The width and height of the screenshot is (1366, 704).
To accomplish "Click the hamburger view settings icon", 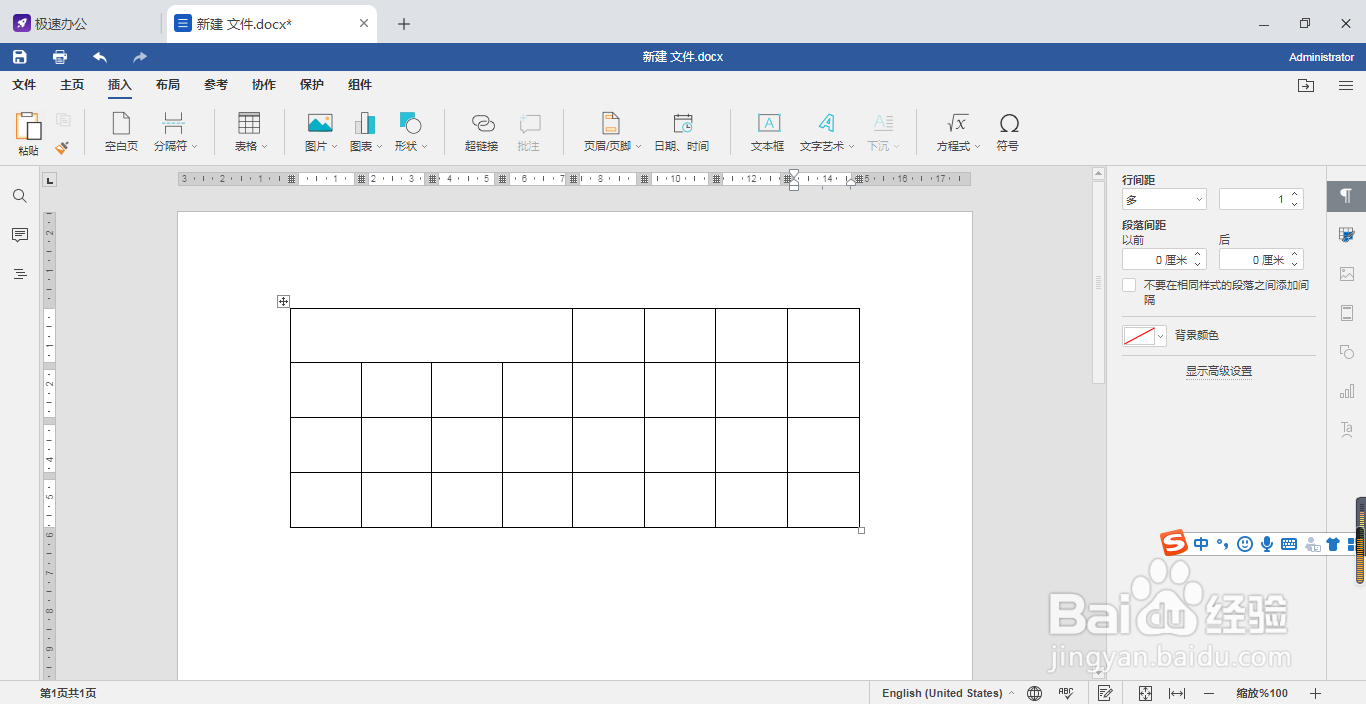I will tap(1346, 85).
